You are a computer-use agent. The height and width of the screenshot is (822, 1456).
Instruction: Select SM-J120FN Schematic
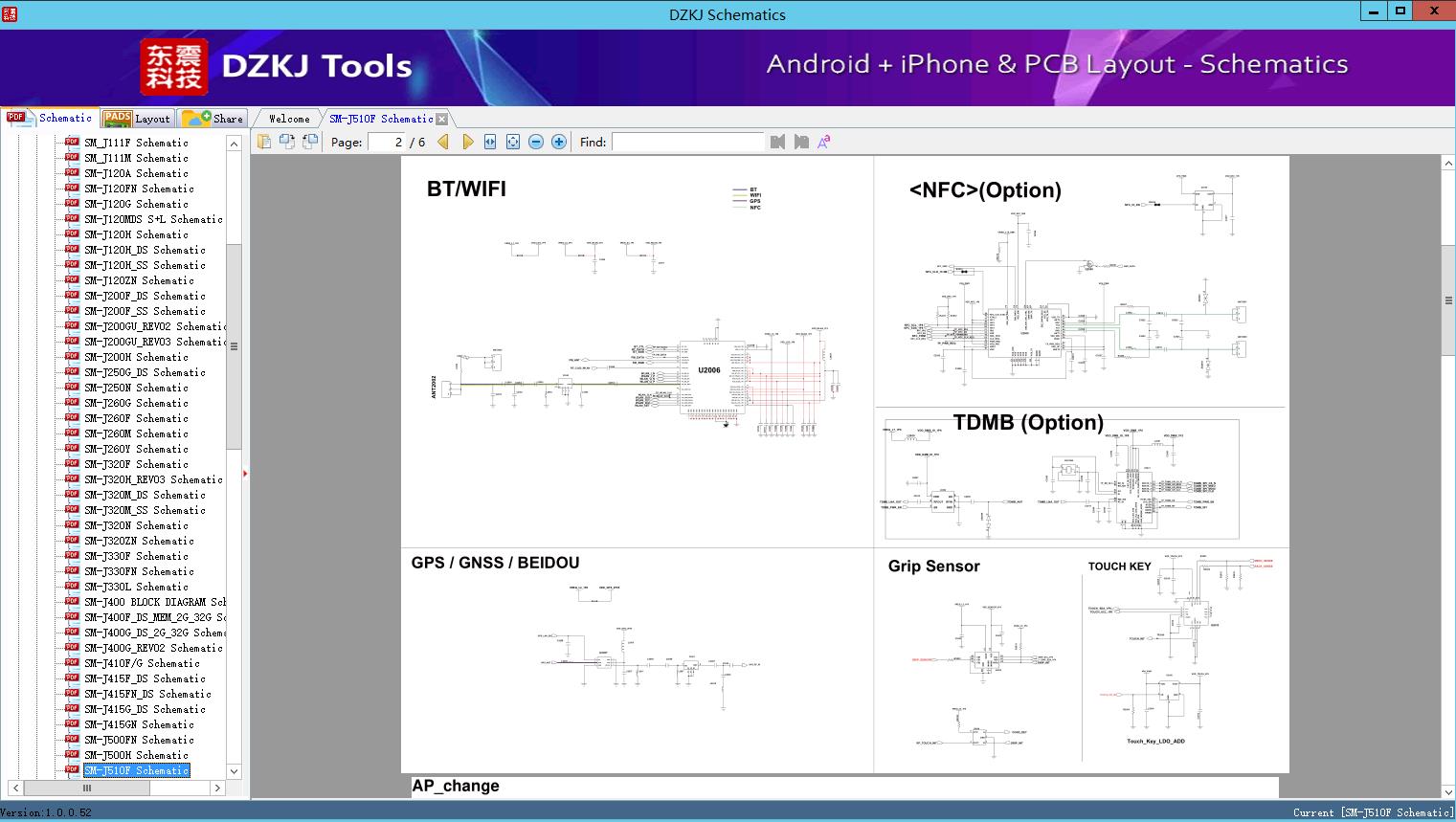(139, 189)
